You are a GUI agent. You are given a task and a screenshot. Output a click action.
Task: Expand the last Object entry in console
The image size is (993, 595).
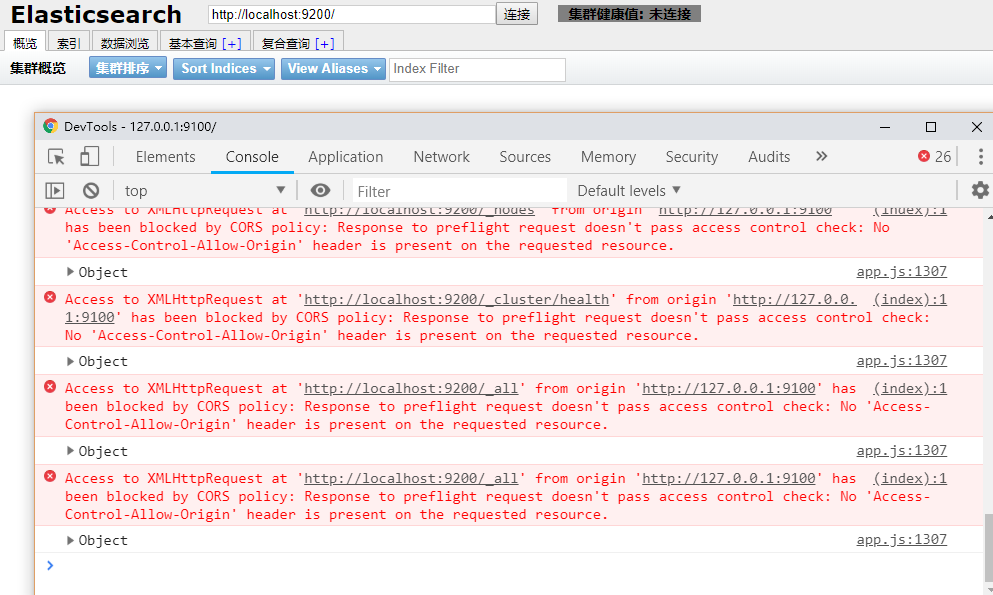click(70, 540)
